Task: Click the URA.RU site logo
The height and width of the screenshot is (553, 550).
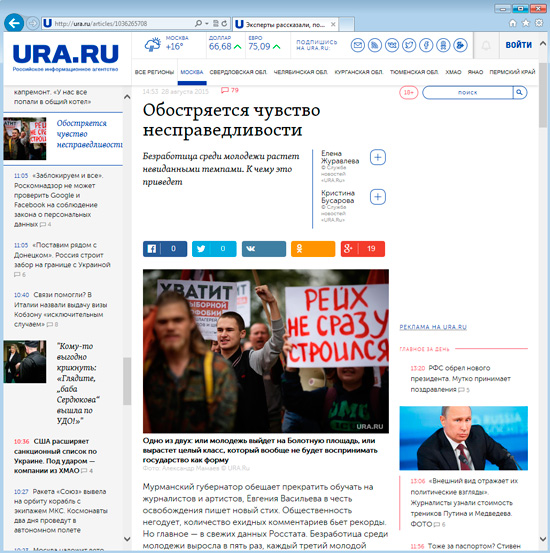Action: (x=66, y=57)
